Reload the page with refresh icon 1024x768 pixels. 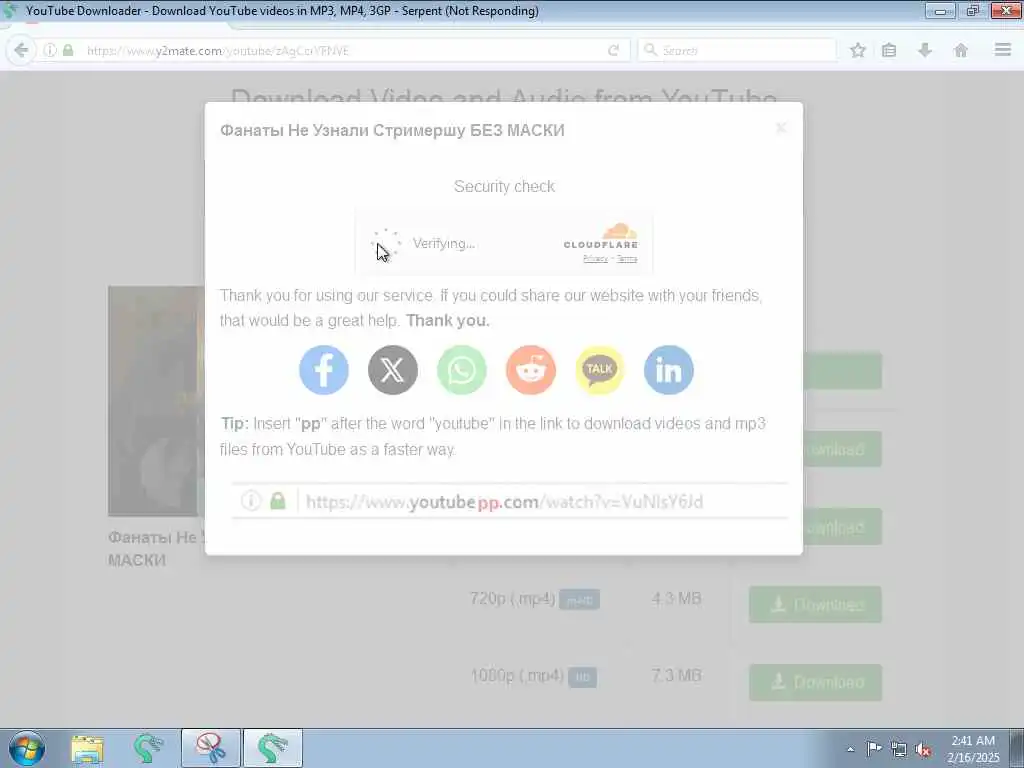(x=613, y=50)
